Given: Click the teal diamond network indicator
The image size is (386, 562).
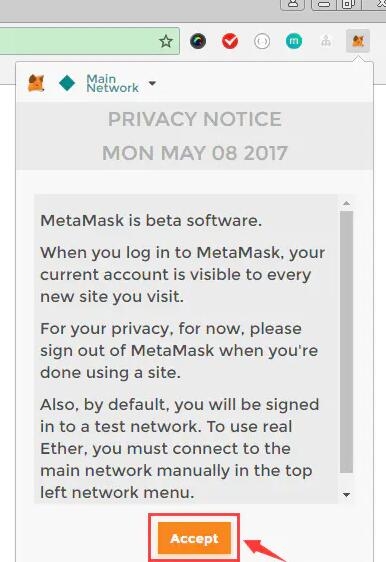Looking at the screenshot, I should [x=67, y=83].
